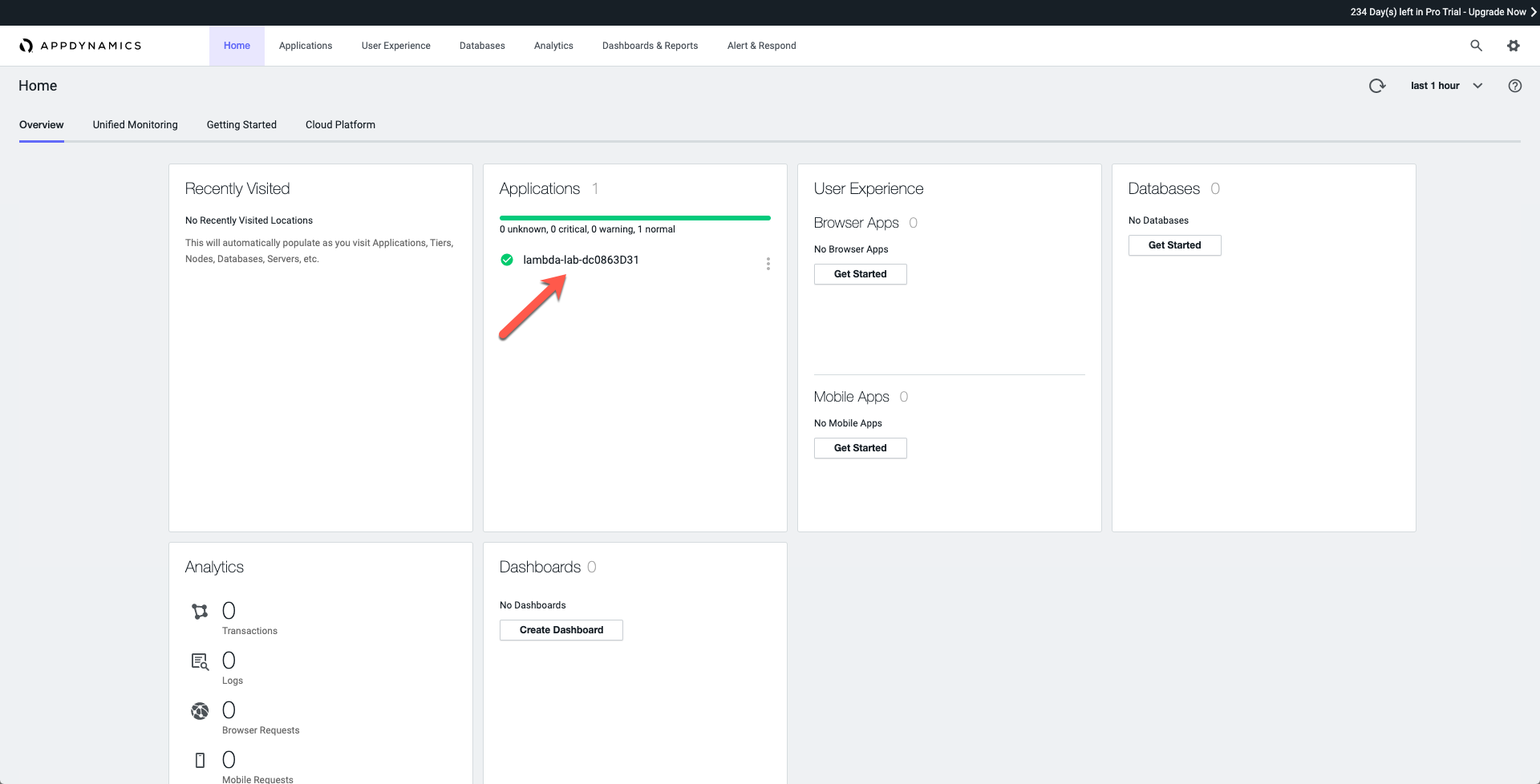
Task: Click the Applications card heading
Action: [540, 188]
